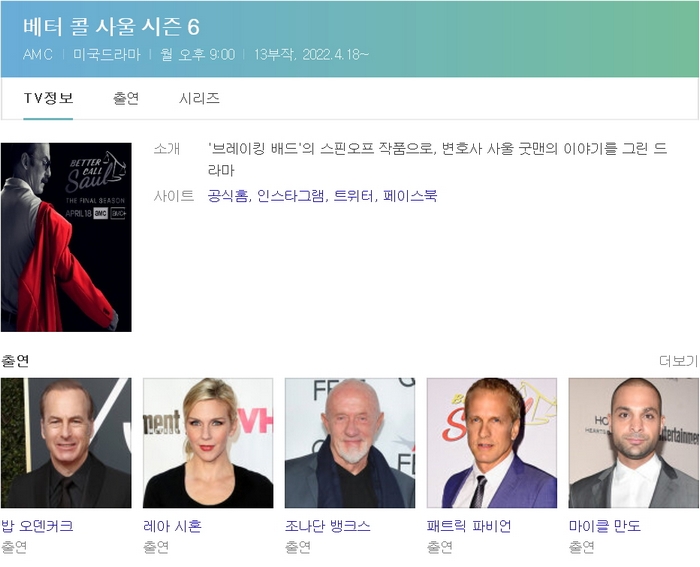The height and width of the screenshot is (567, 700).
Task: Open the photo above 밥 오덴커크
Action: pos(66,443)
